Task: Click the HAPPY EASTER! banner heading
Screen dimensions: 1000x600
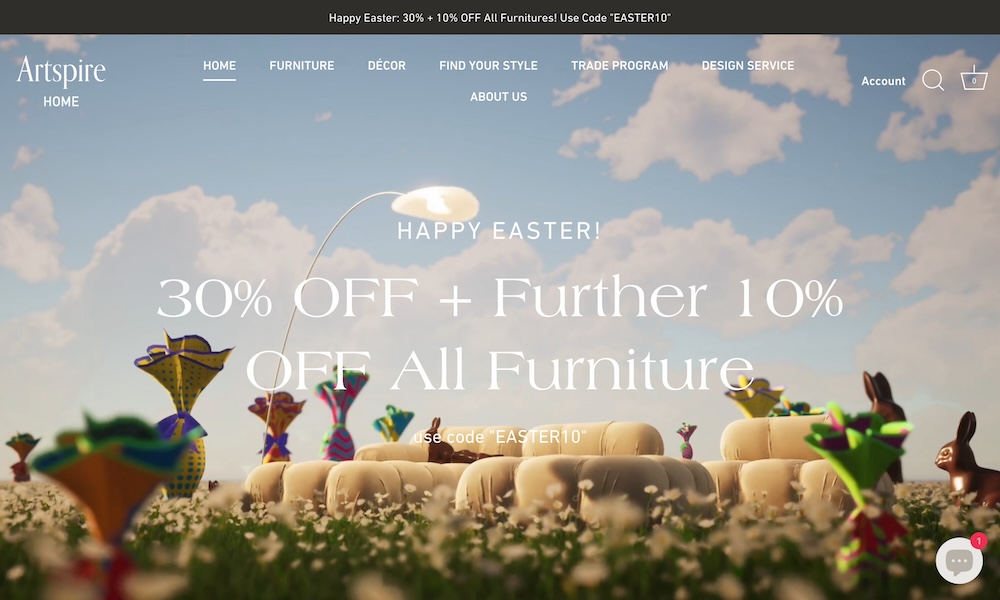Action: click(499, 231)
